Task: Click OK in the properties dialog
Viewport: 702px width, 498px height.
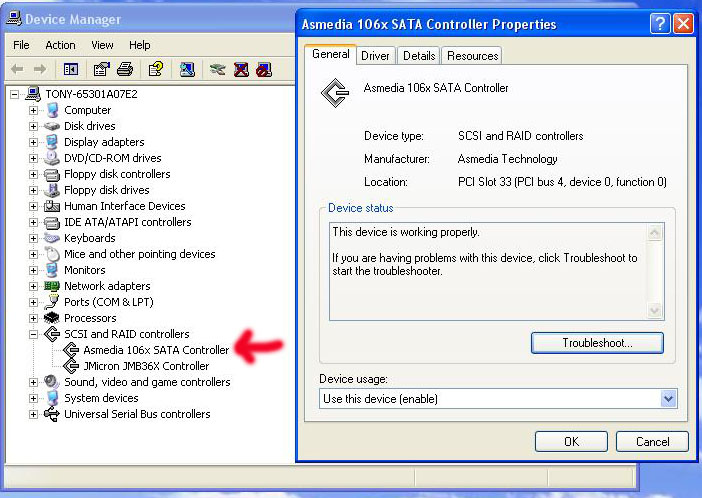Action: [571, 441]
